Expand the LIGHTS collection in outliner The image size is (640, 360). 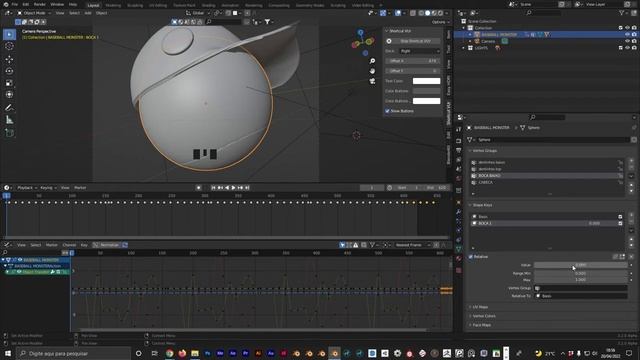(464, 48)
